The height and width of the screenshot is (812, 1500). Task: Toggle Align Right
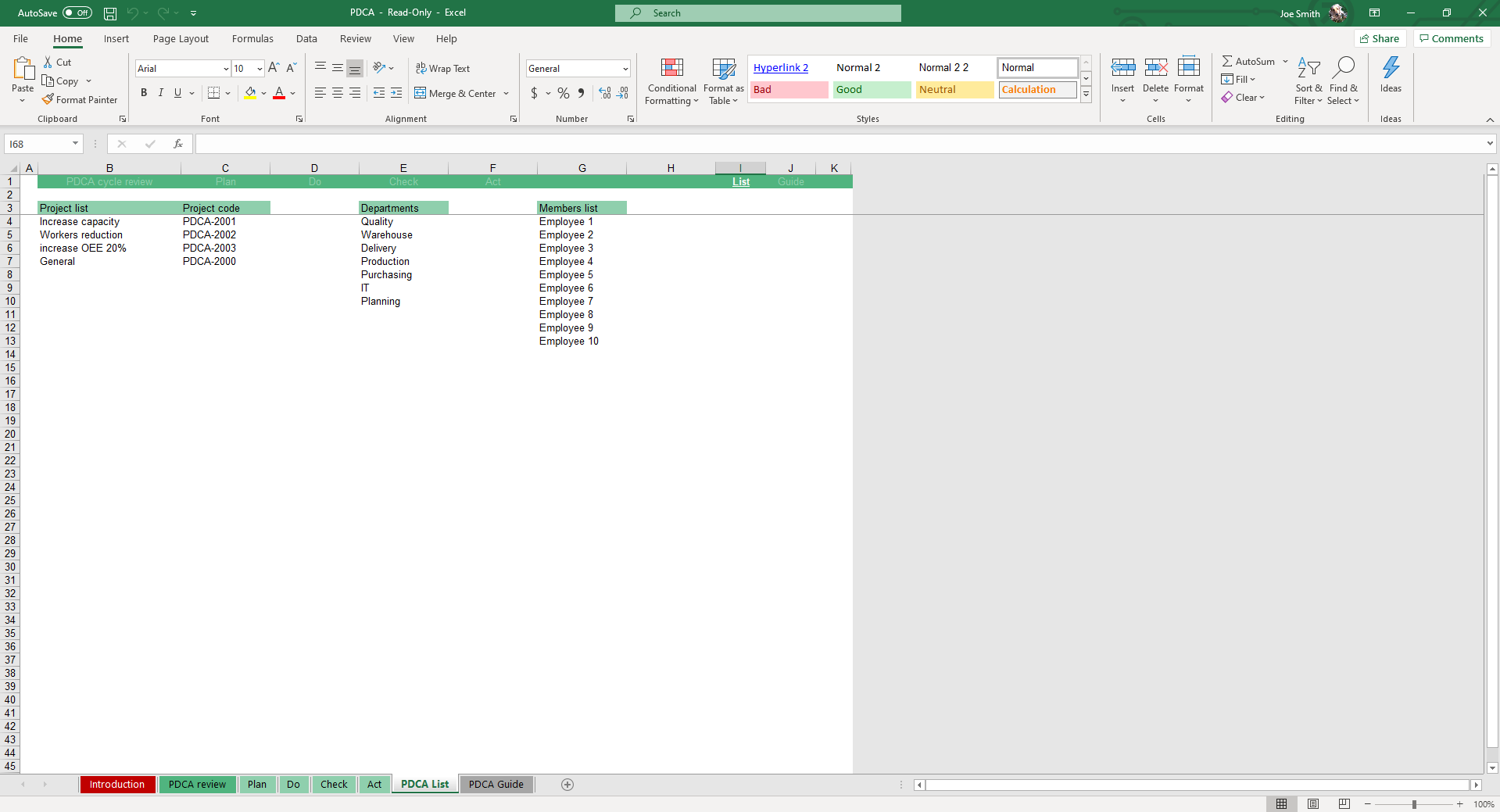[x=355, y=93]
